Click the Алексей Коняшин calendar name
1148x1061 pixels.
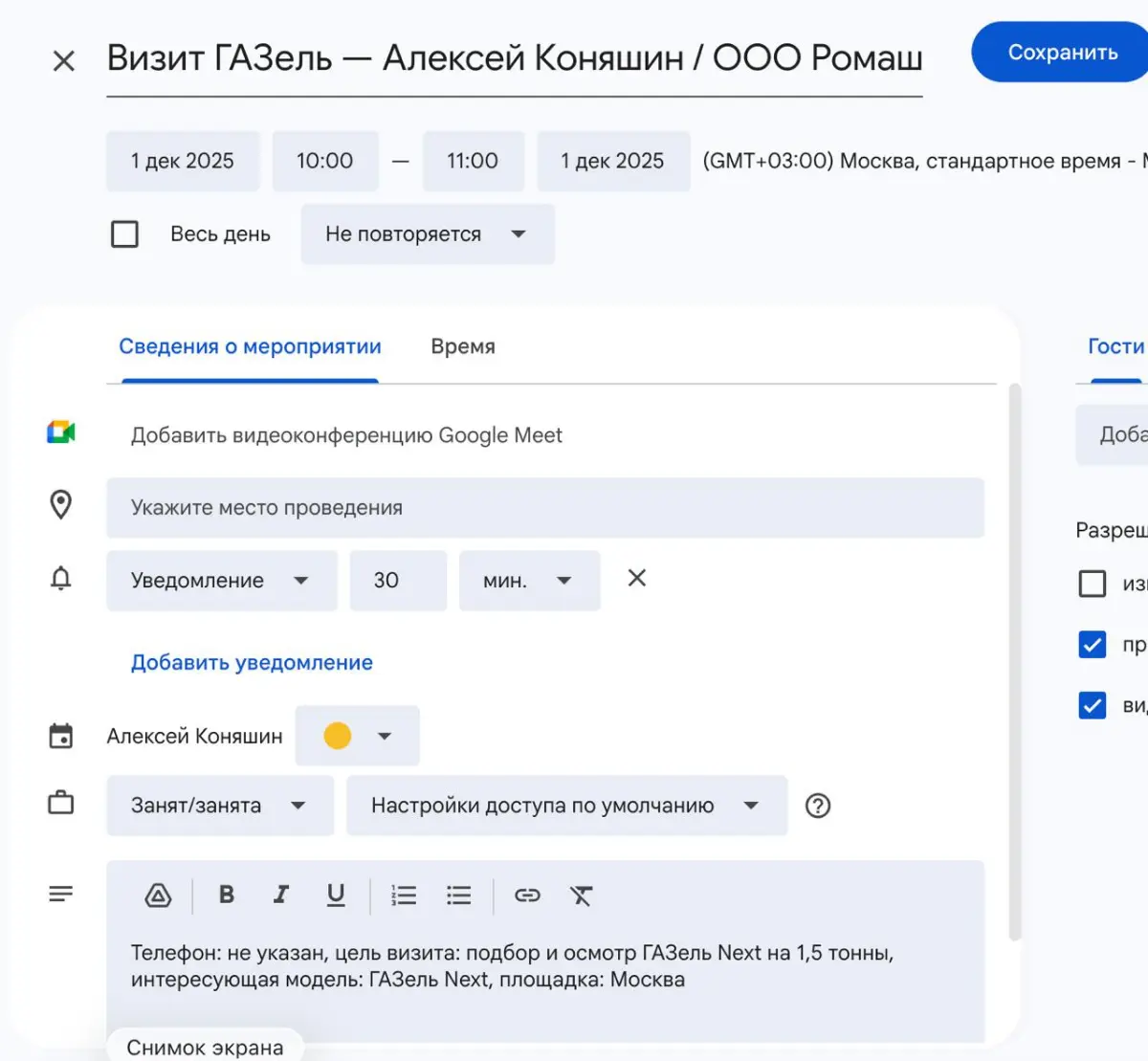pos(195,736)
